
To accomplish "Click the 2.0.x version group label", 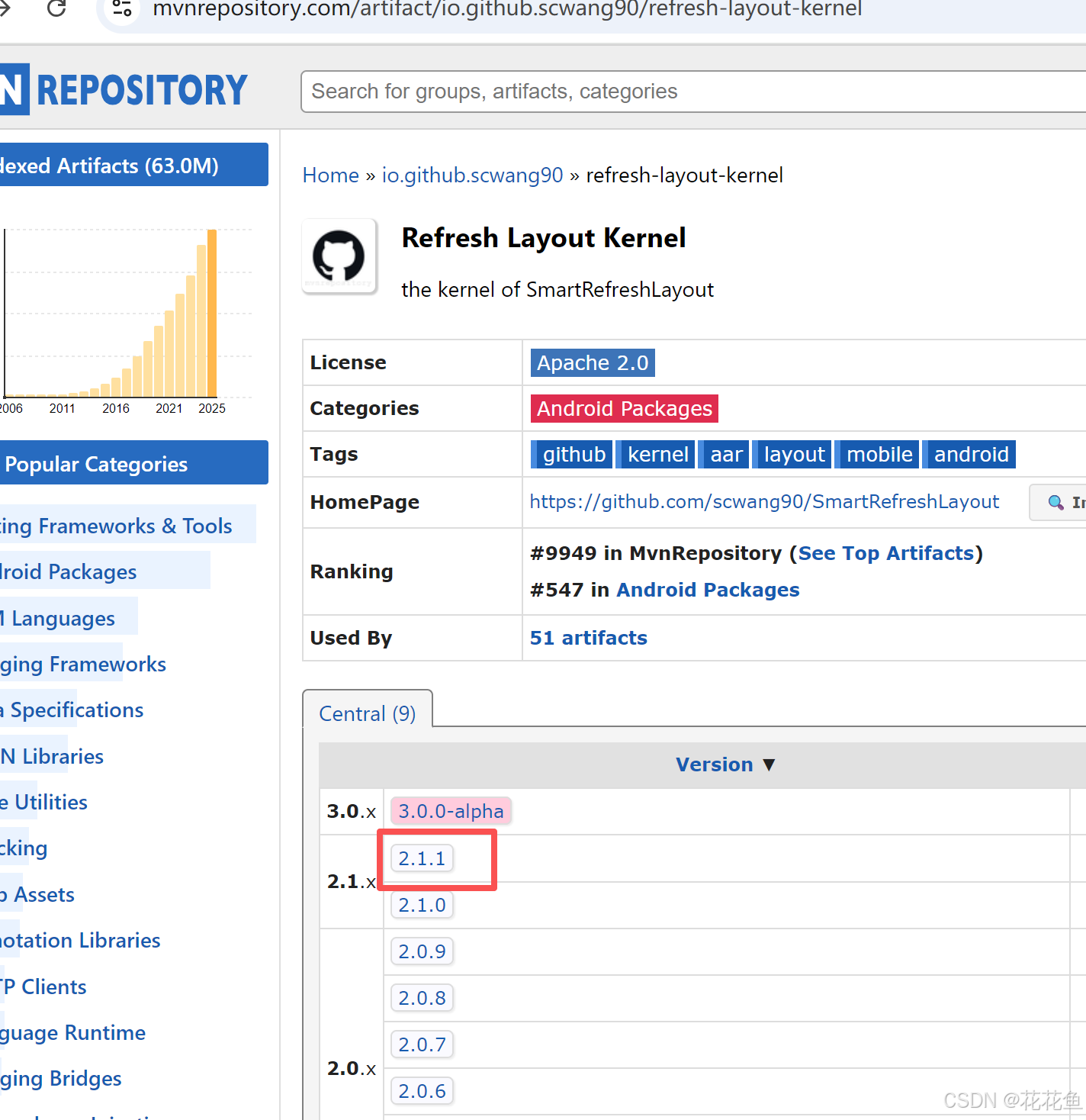I will coord(352,1068).
